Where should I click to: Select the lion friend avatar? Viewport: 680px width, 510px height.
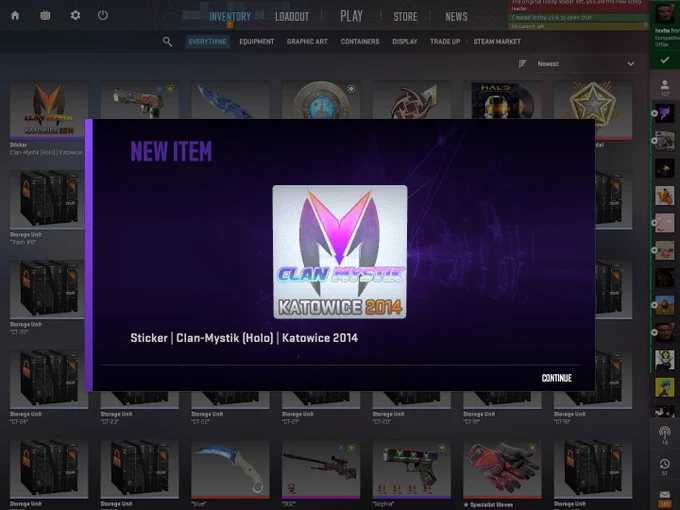(x=664, y=305)
